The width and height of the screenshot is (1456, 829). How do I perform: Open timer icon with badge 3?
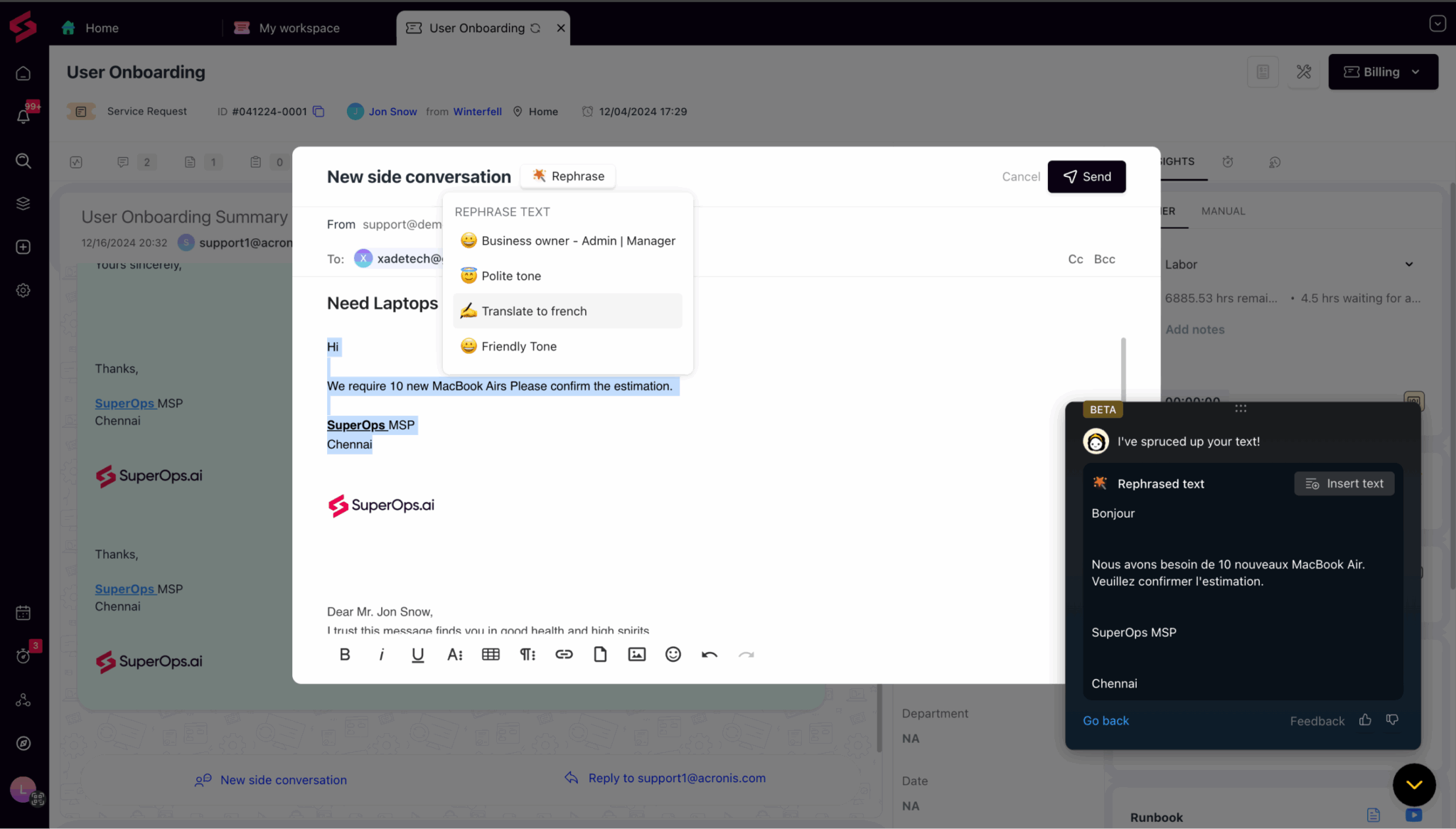click(x=23, y=656)
